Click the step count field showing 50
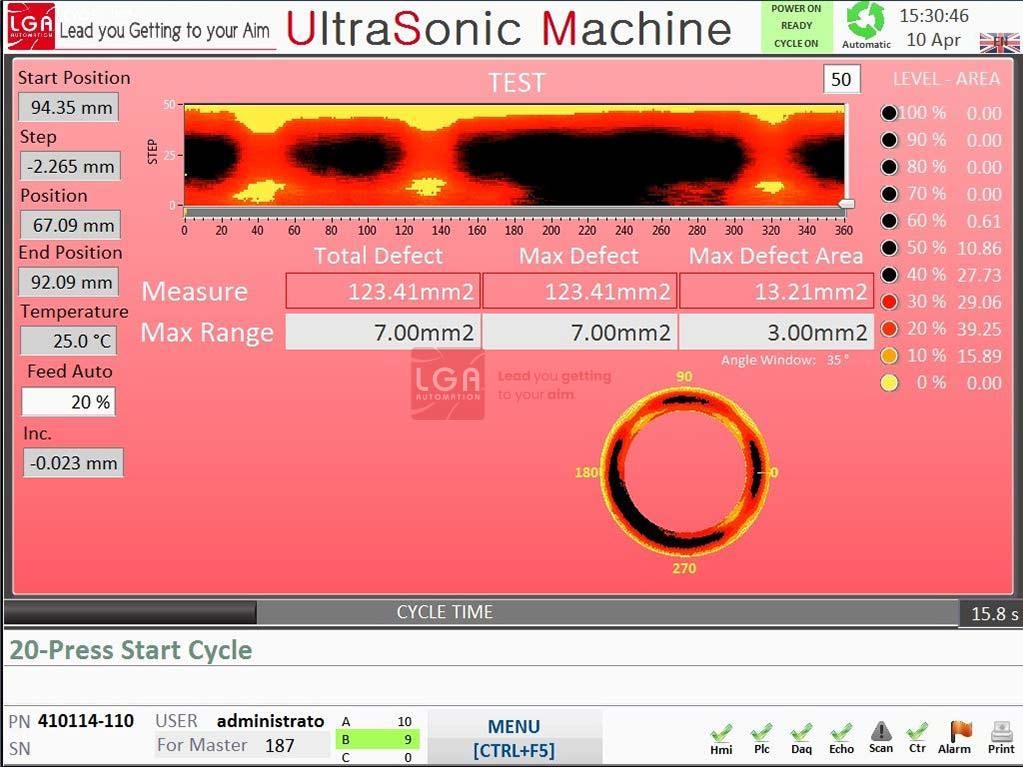 tap(841, 80)
